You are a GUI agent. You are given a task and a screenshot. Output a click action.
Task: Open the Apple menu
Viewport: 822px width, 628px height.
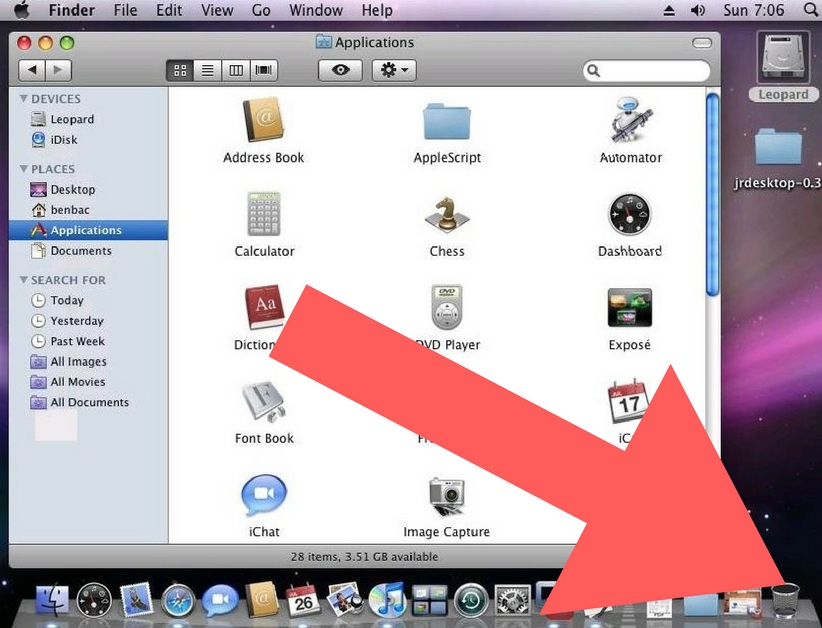pos(21,10)
